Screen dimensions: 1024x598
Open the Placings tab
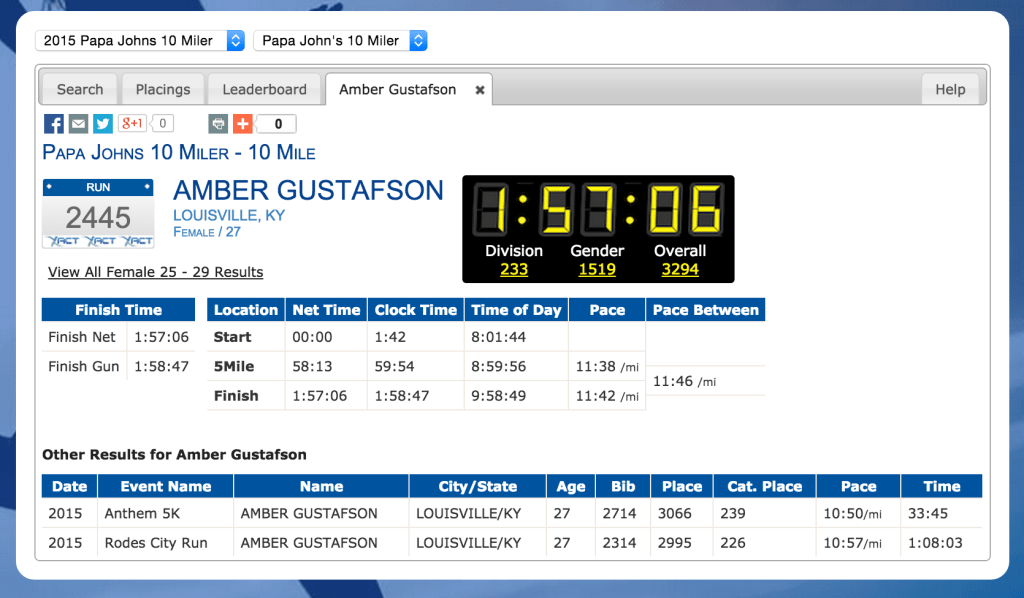pyautogui.click(x=162, y=89)
